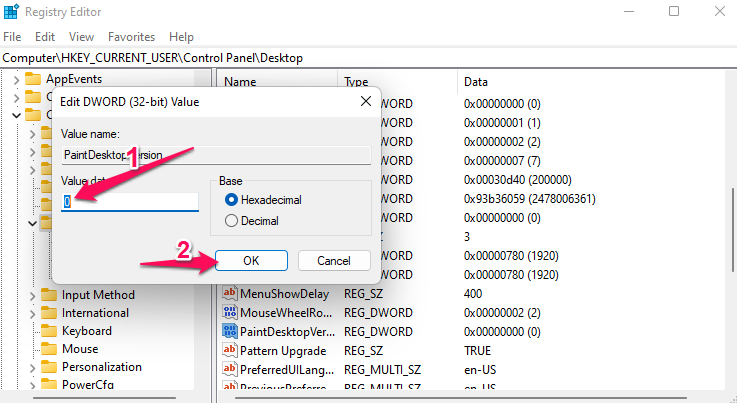Open the File menu
The height and width of the screenshot is (403, 737).
(x=12, y=37)
